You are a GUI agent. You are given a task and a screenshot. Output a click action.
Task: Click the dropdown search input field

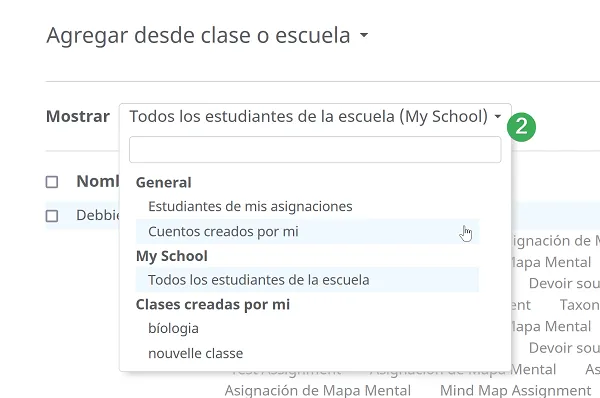click(x=315, y=150)
